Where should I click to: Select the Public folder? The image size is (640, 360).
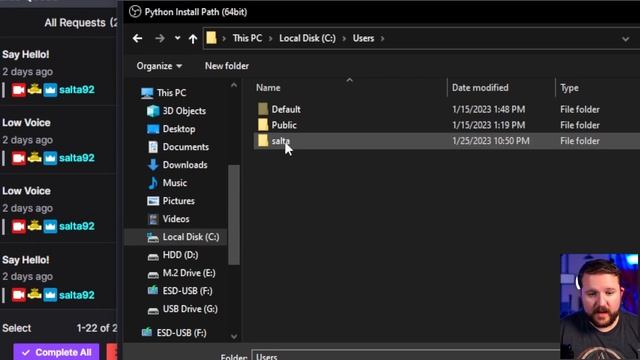(284, 125)
